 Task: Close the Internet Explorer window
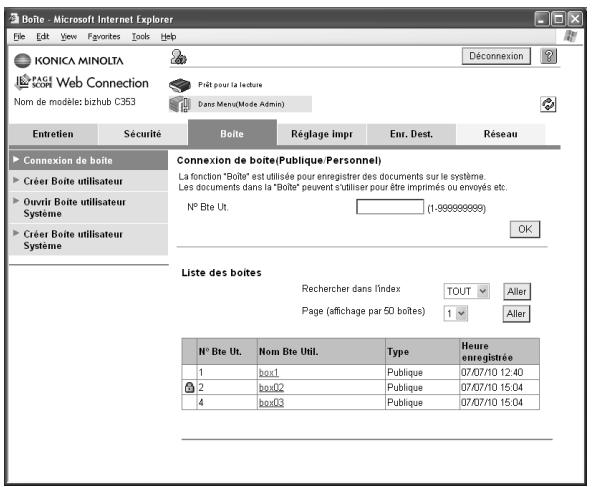575,19
